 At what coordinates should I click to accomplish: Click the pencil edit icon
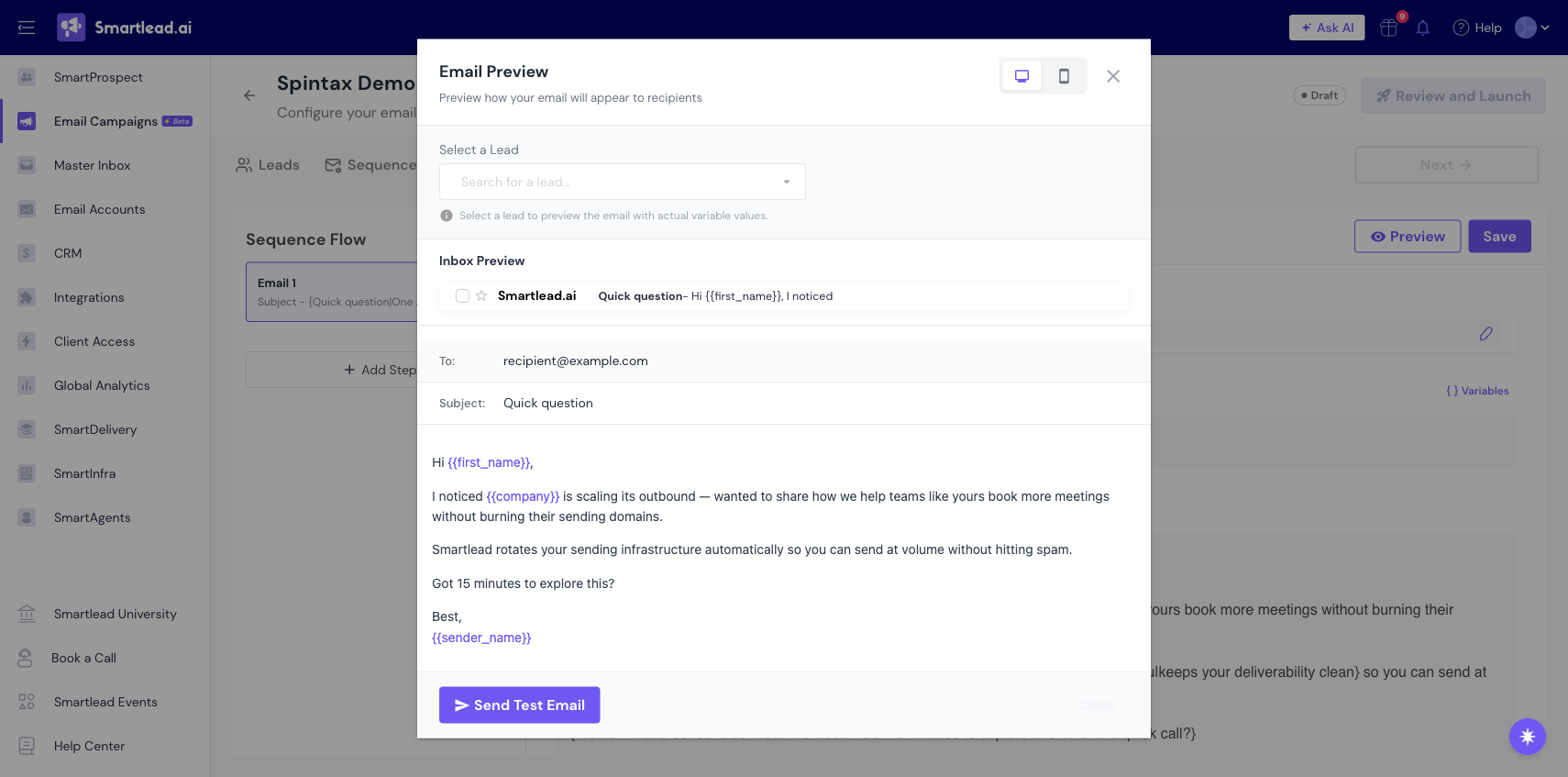click(x=1486, y=334)
